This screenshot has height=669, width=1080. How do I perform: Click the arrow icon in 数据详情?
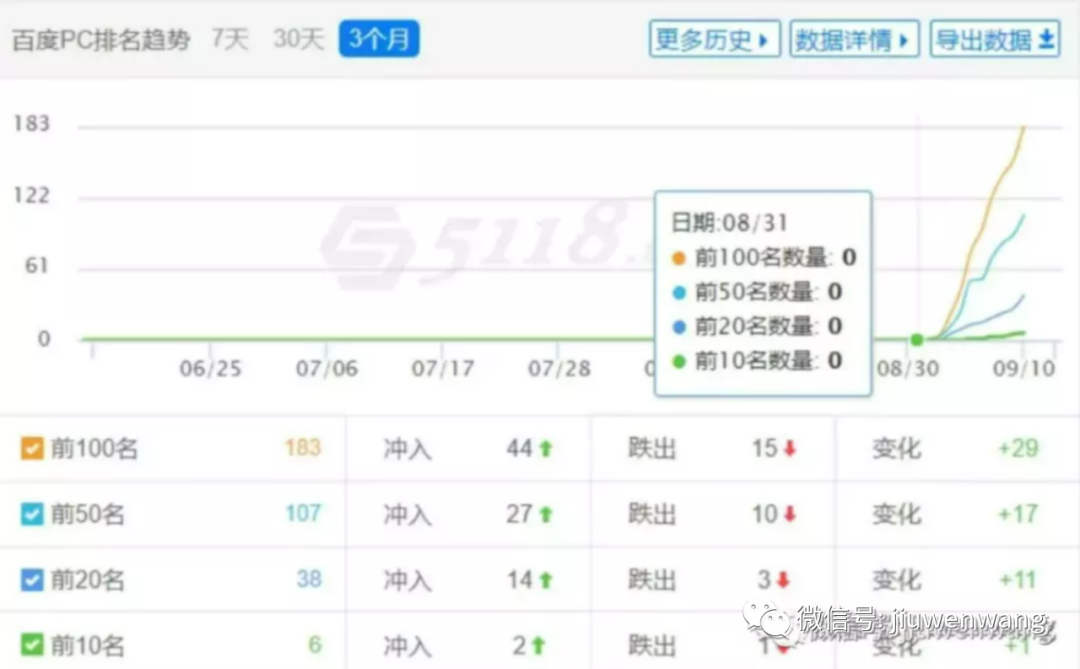coord(904,41)
